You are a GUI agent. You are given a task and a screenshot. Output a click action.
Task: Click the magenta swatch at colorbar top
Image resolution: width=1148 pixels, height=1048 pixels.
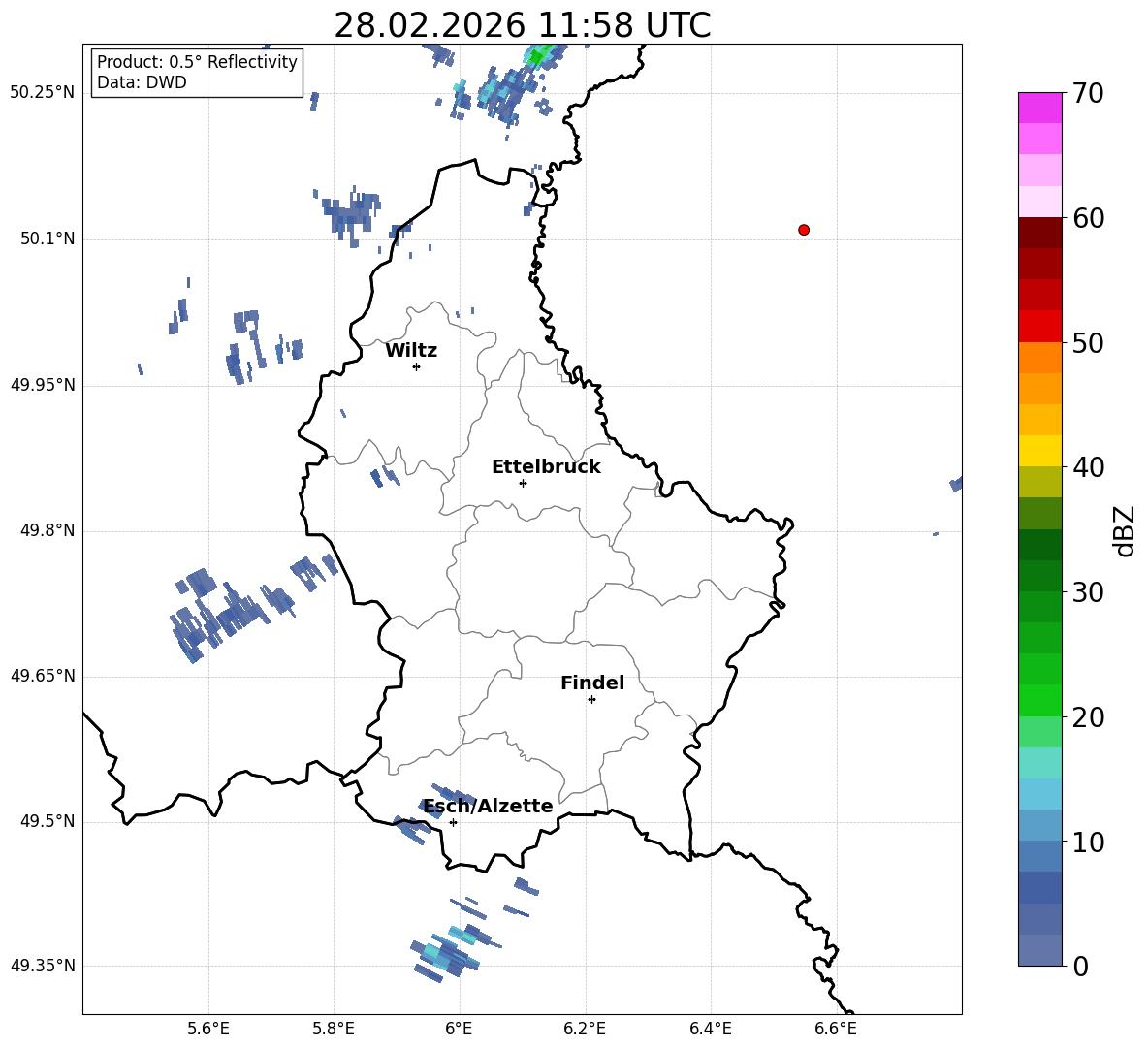click(1039, 108)
